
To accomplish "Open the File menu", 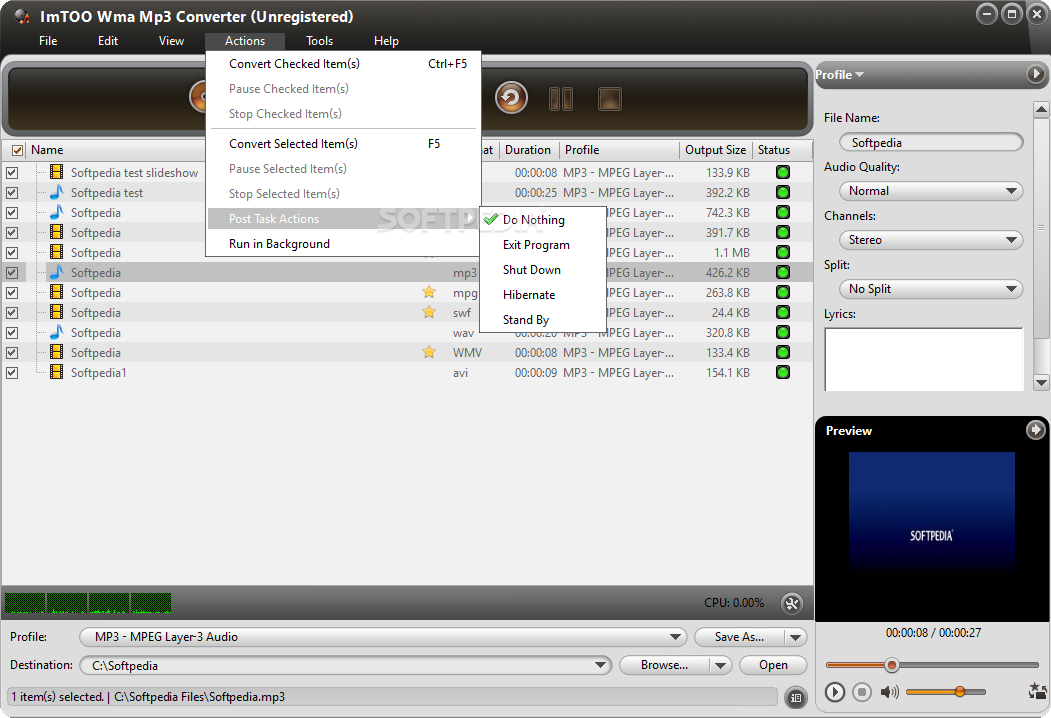I will [48, 41].
